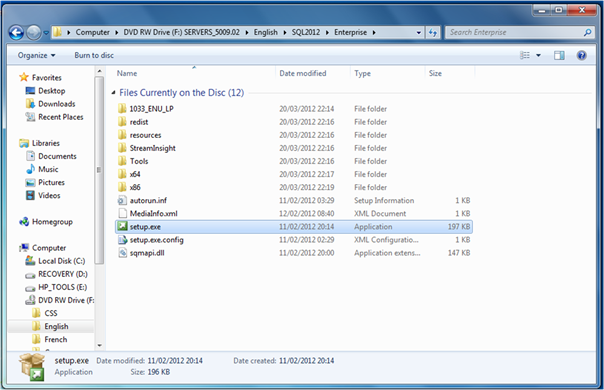Expand the address bar history dropdown
The image size is (604, 390).
419,33
